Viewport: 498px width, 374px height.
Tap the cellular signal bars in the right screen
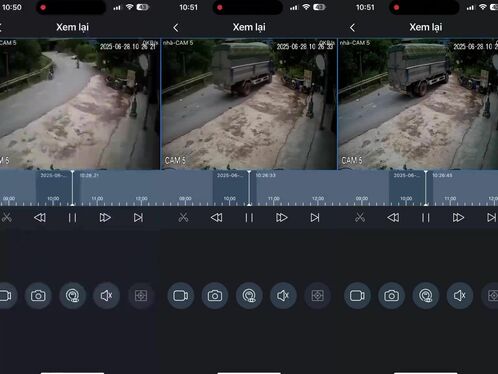click(x=470, y=7)
